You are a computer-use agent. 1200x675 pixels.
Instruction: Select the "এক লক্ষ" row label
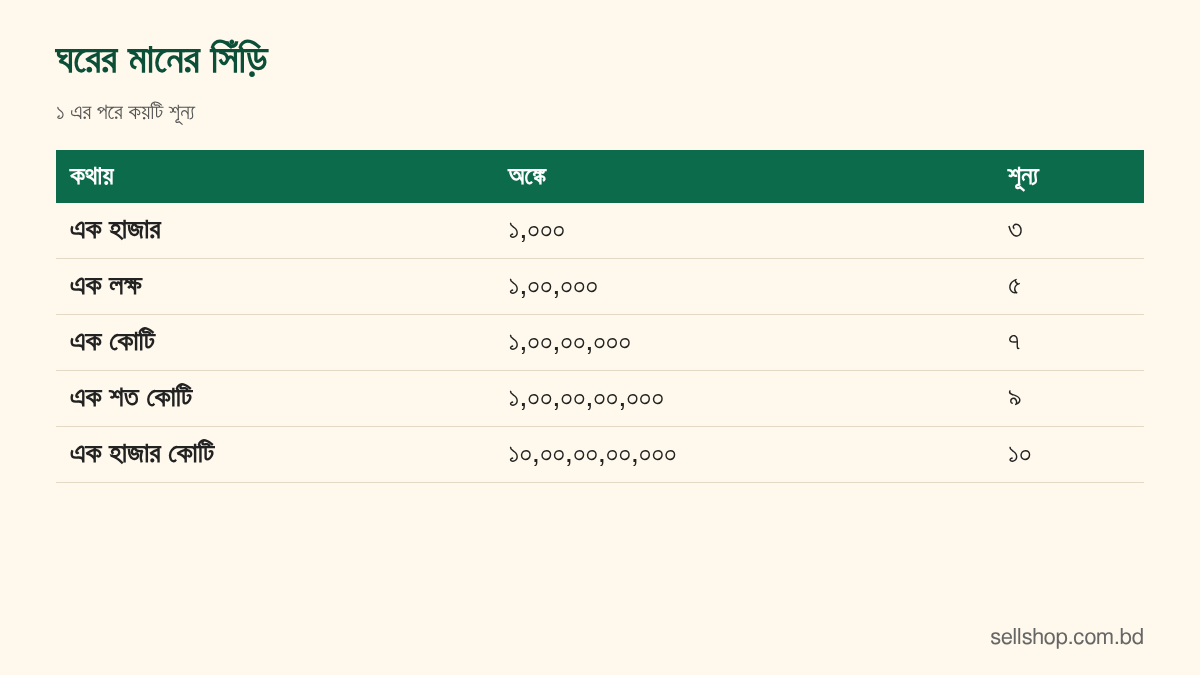[x=105, y=286]
